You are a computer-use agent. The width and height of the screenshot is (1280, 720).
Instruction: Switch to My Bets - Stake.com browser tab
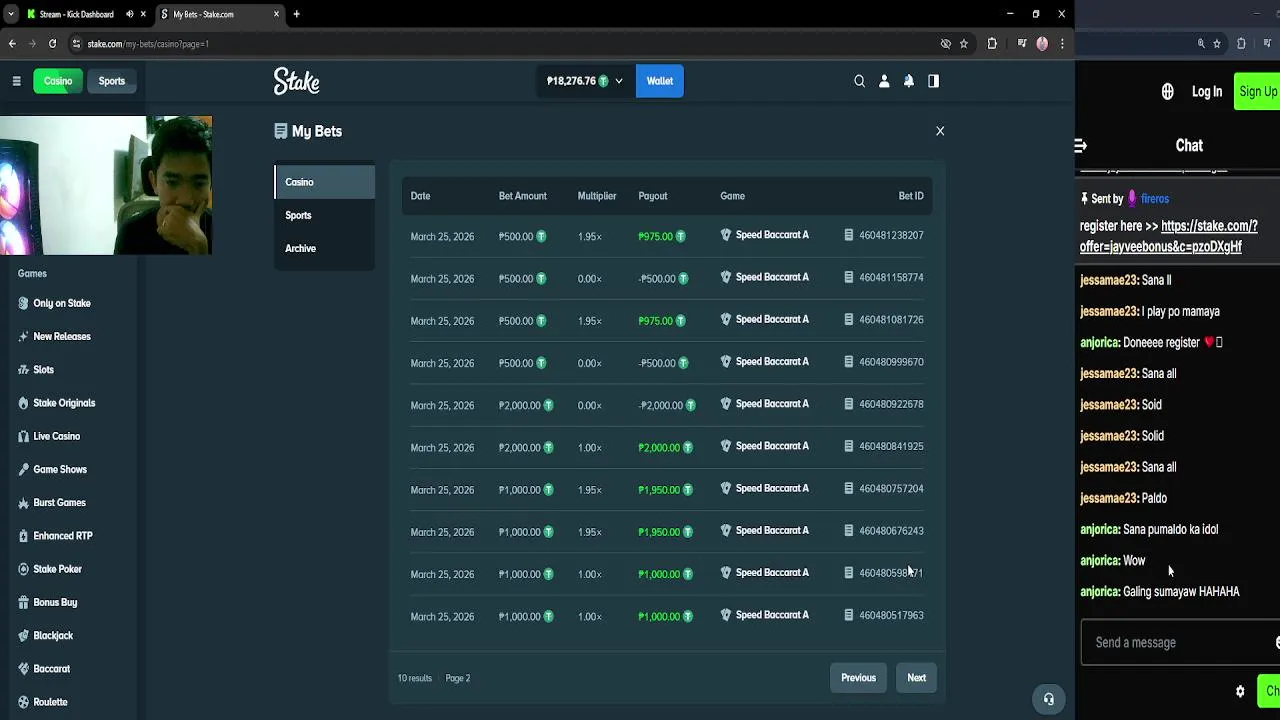click(x=219, y=14)
